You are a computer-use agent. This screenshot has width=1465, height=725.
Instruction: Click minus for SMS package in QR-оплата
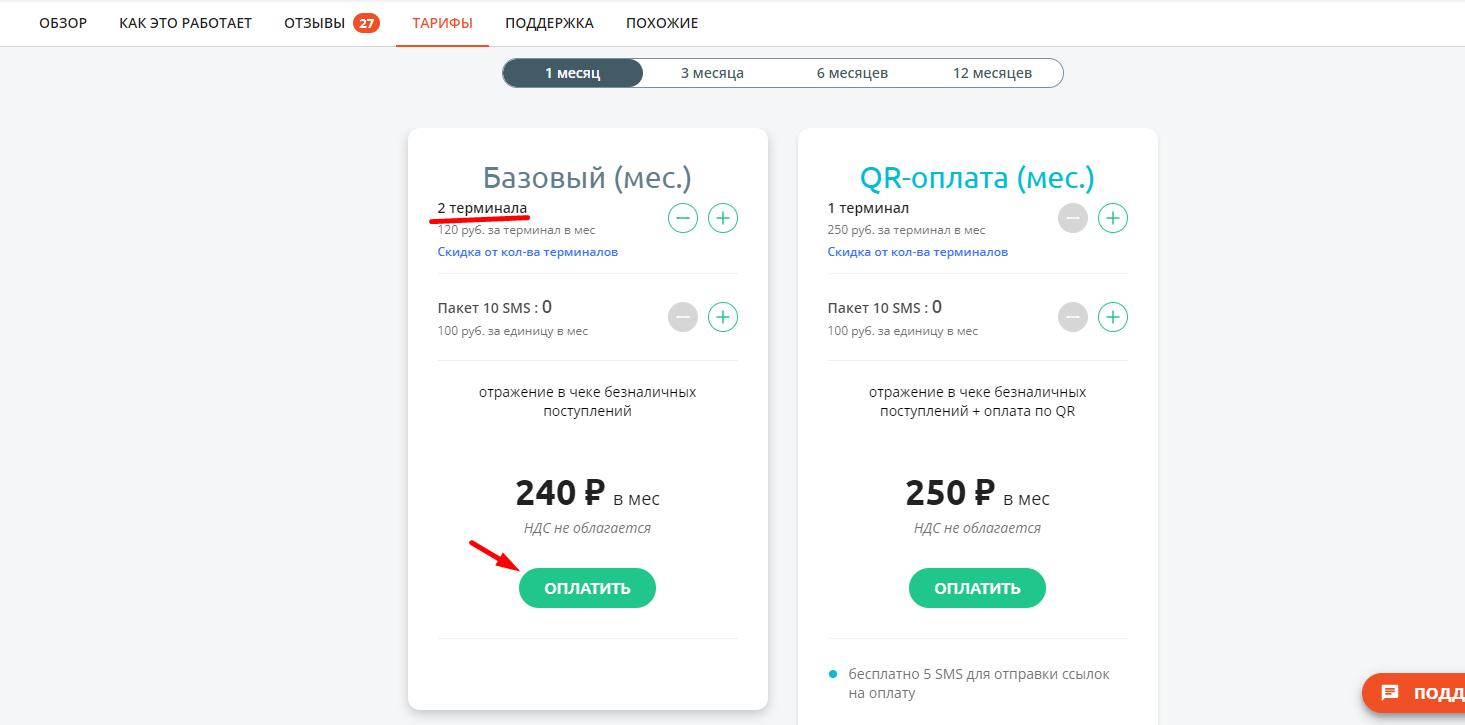click(x=1073, y=317)
